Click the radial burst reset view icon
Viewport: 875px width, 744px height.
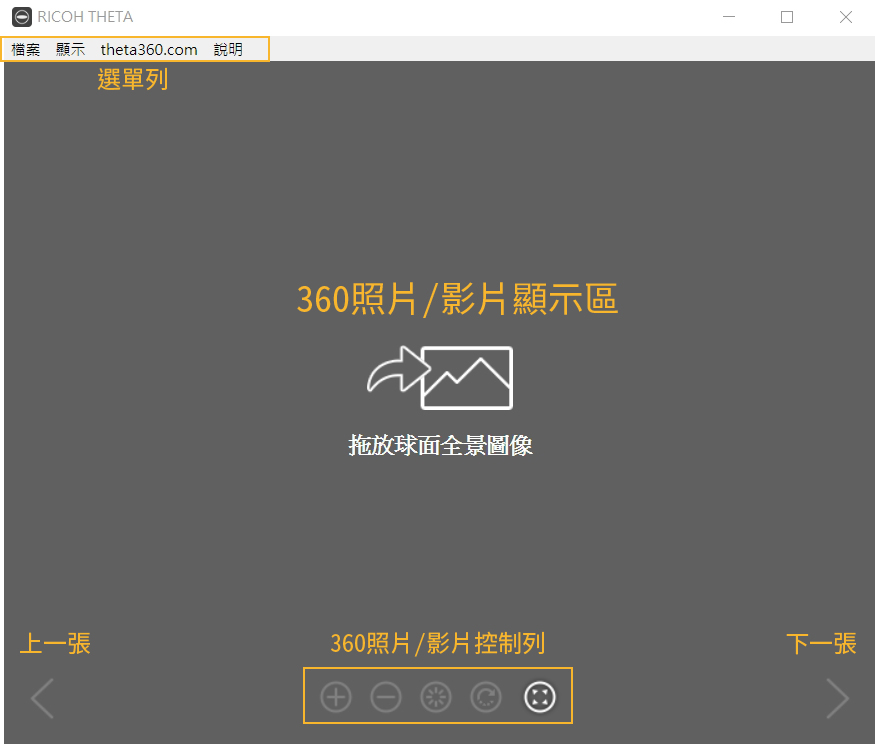click(436, 697)
